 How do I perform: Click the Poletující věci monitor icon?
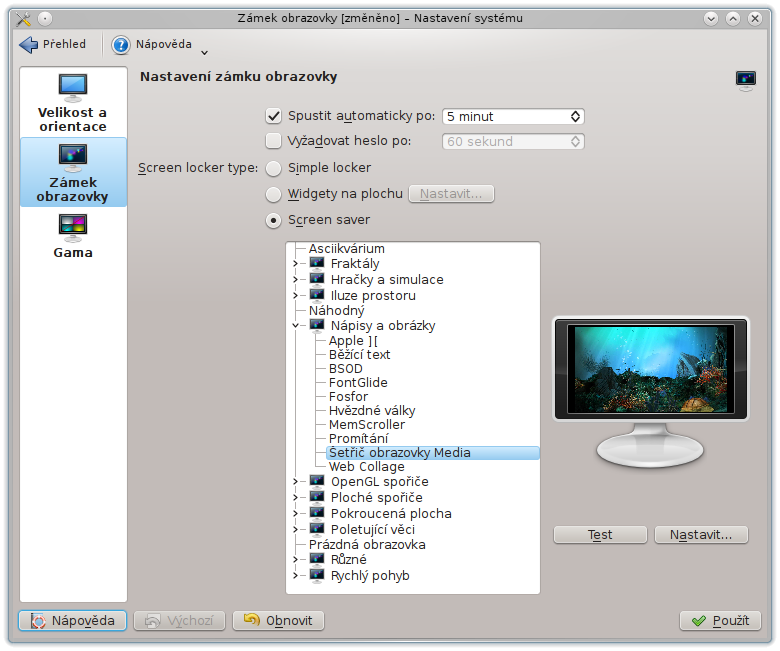click(317, 528)
